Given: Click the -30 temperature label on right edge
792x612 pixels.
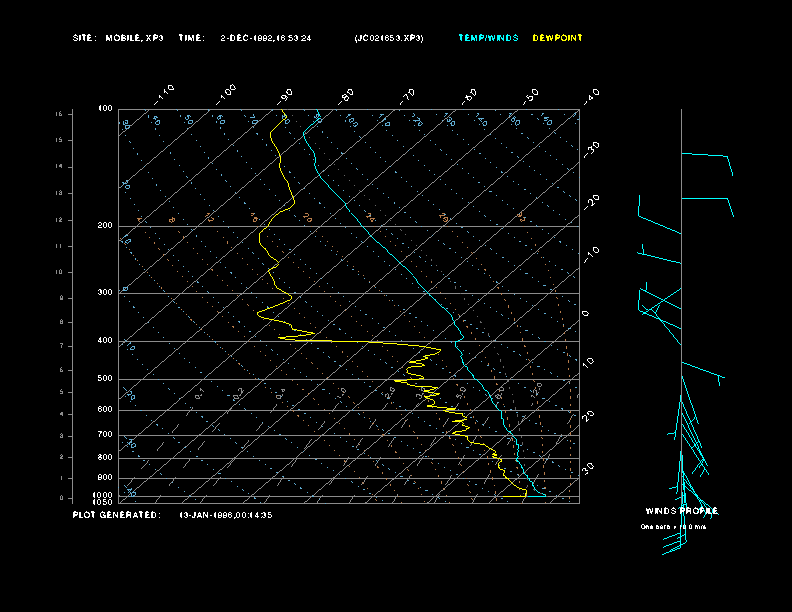Looking at the screenshot, I should (591, 149).
